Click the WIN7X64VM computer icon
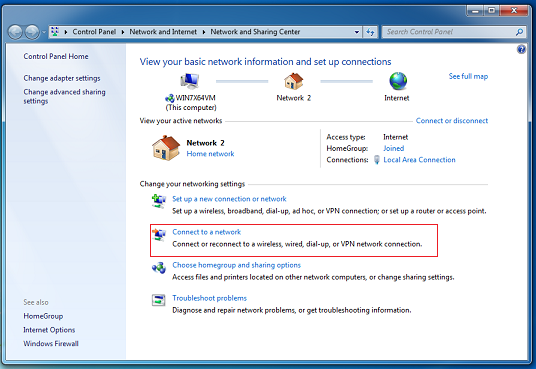Screen dimensions: 536x369 click(x=190, y=81)
